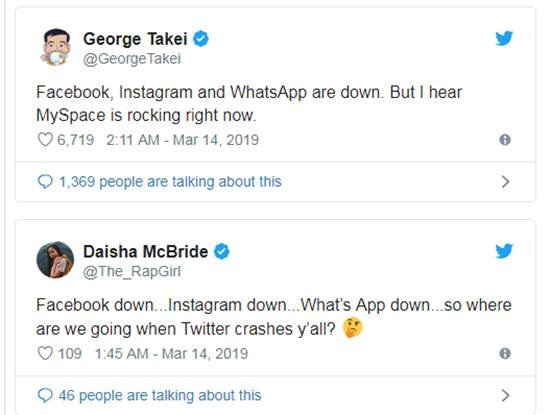Expand the chevron arrow on George Takei's conversation row
Viewport: 550px width, 415px height.
505,182
